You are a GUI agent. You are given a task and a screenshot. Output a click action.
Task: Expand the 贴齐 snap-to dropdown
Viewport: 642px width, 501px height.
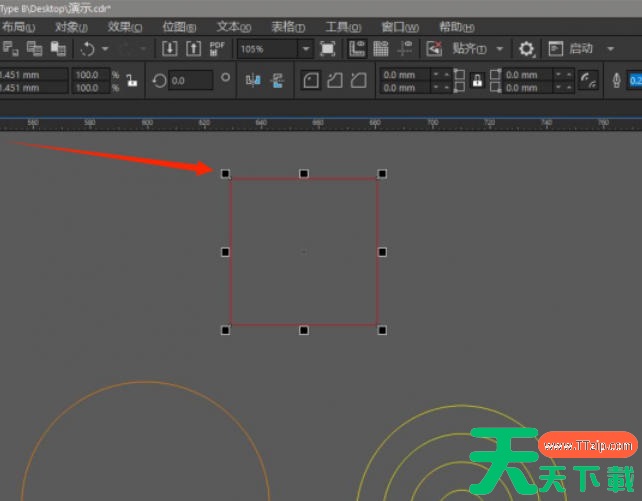pyautogui.click(x=499, y=48)
